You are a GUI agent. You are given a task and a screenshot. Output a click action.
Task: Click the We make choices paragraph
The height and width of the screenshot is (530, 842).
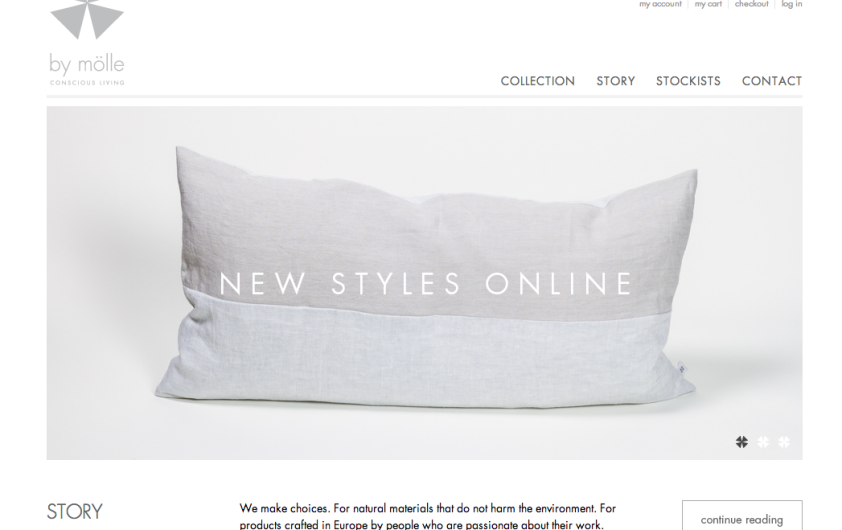427,516
